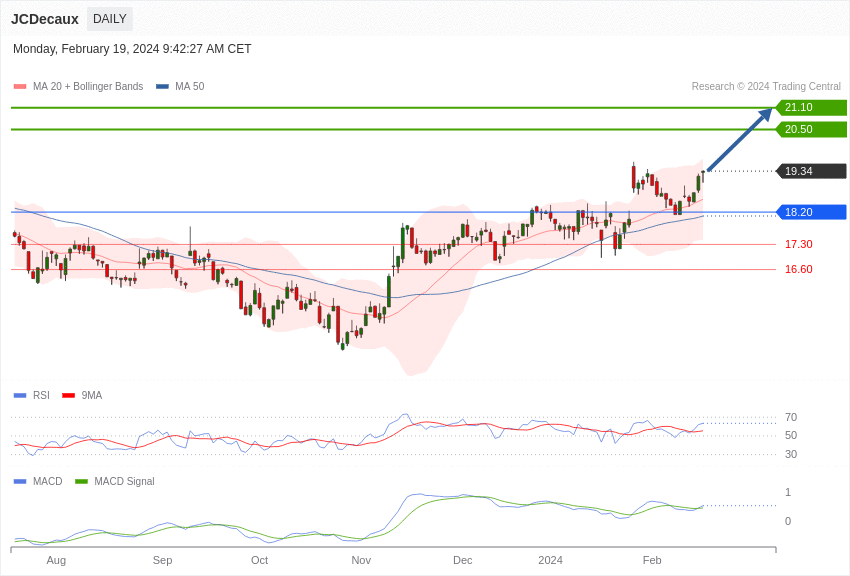
Task: Click the green MACD Signal legend icon
Action: 81,482
